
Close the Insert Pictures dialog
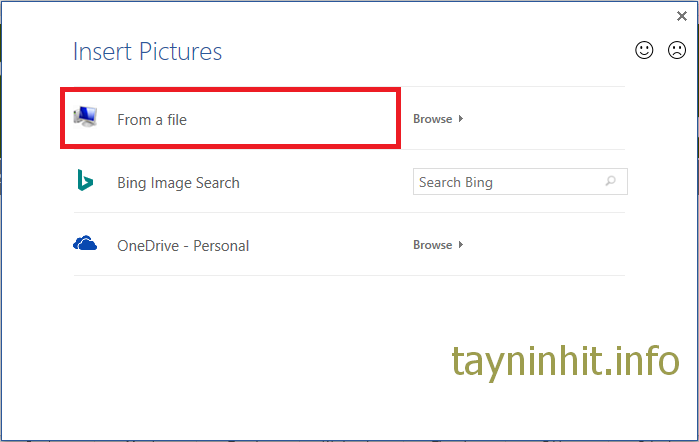[682, 16]
